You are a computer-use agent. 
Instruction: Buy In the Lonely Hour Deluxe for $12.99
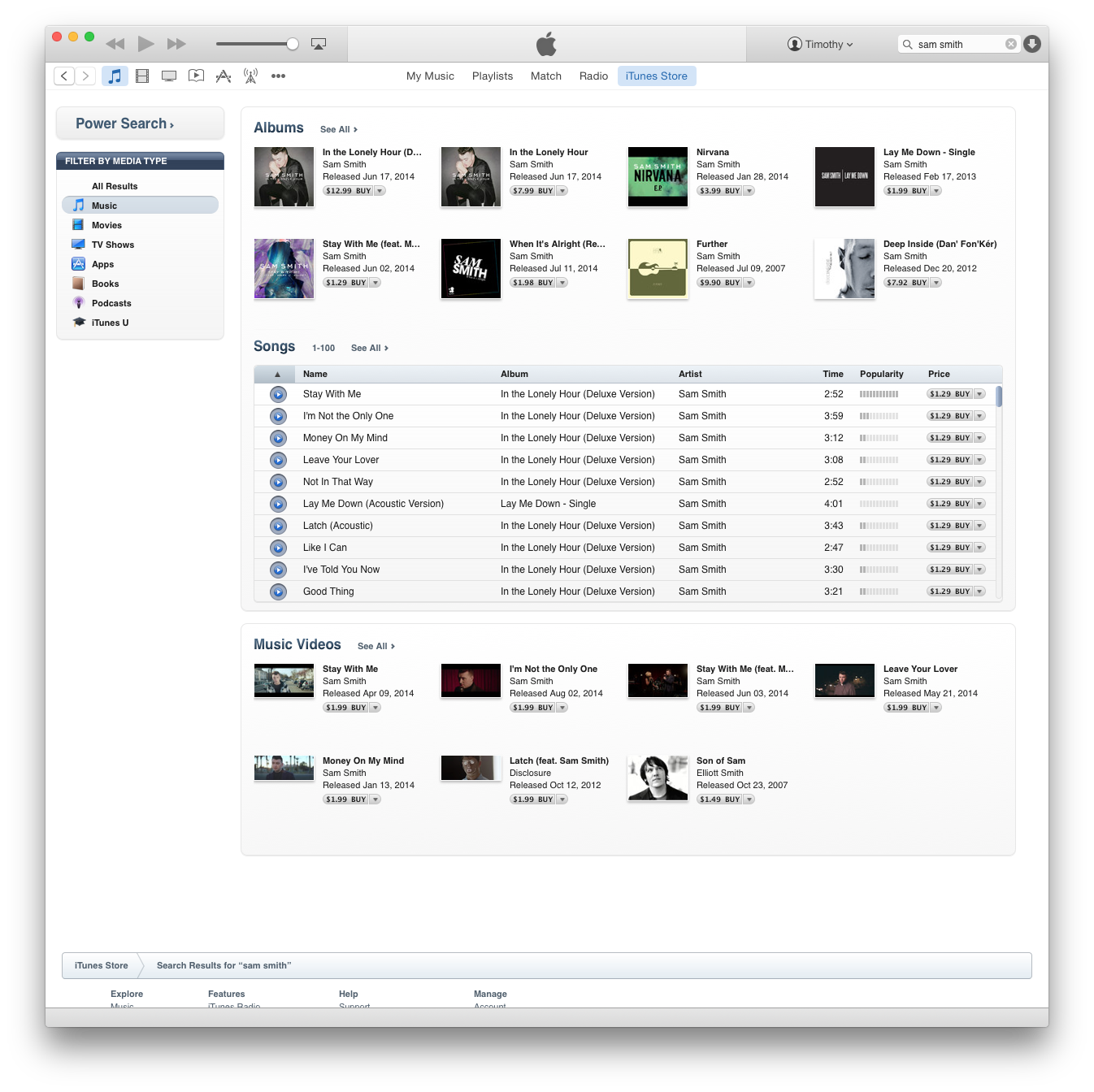pyautogui.click(x=348, y=191)
